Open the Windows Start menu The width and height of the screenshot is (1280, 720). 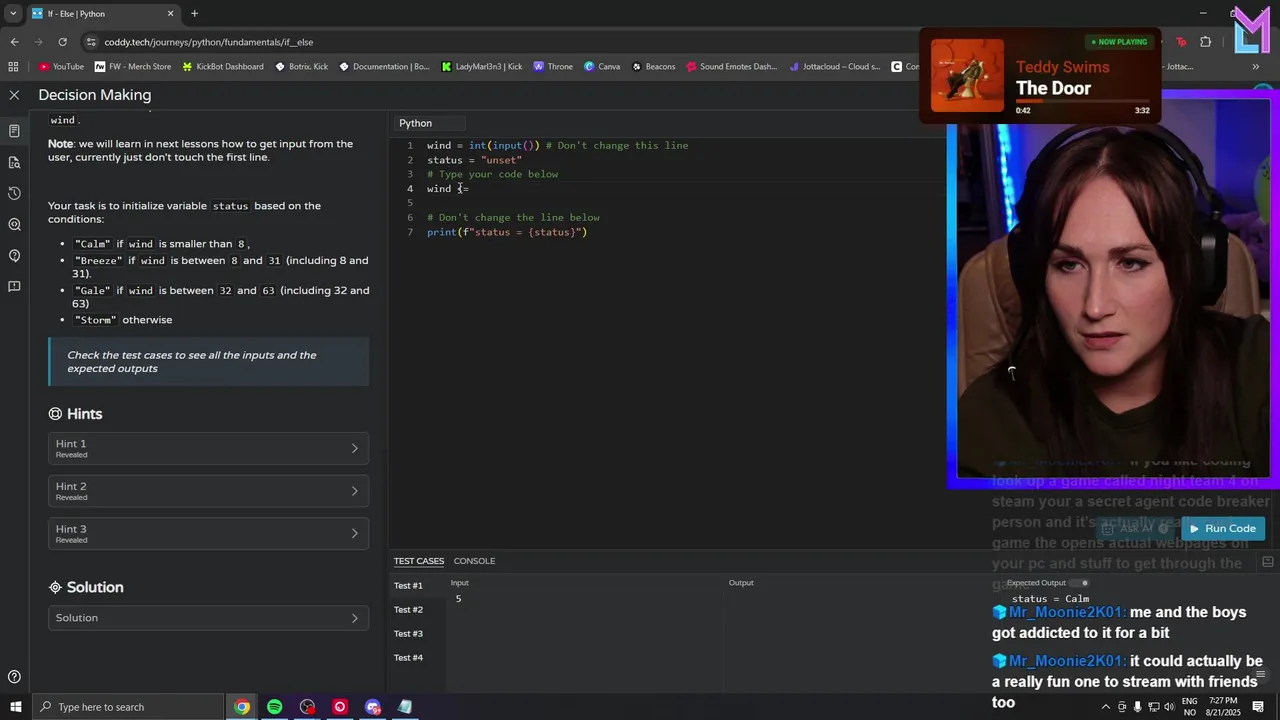(15, 707)
